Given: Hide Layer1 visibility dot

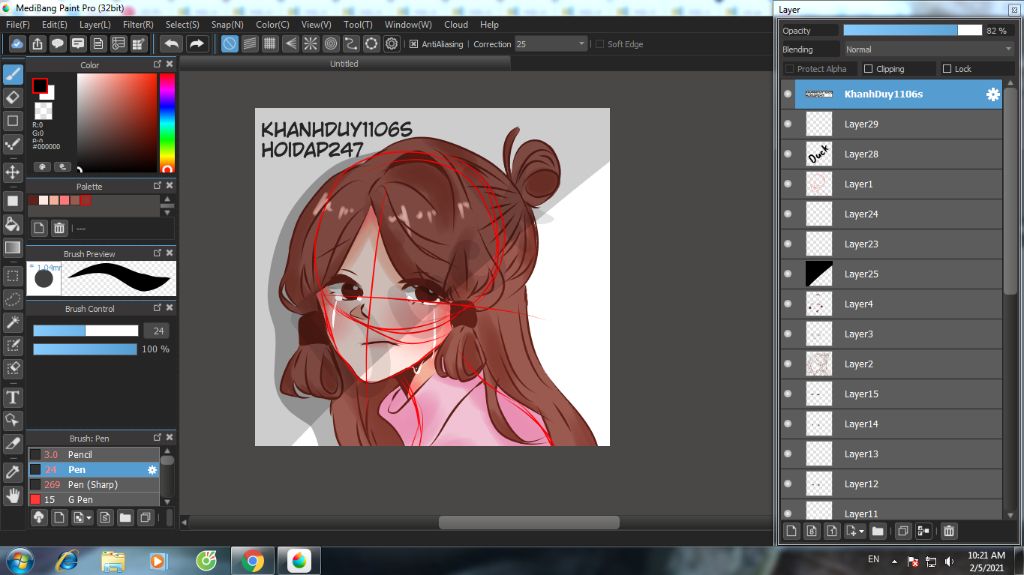Looking at the screenshot, I should point(788,184).
